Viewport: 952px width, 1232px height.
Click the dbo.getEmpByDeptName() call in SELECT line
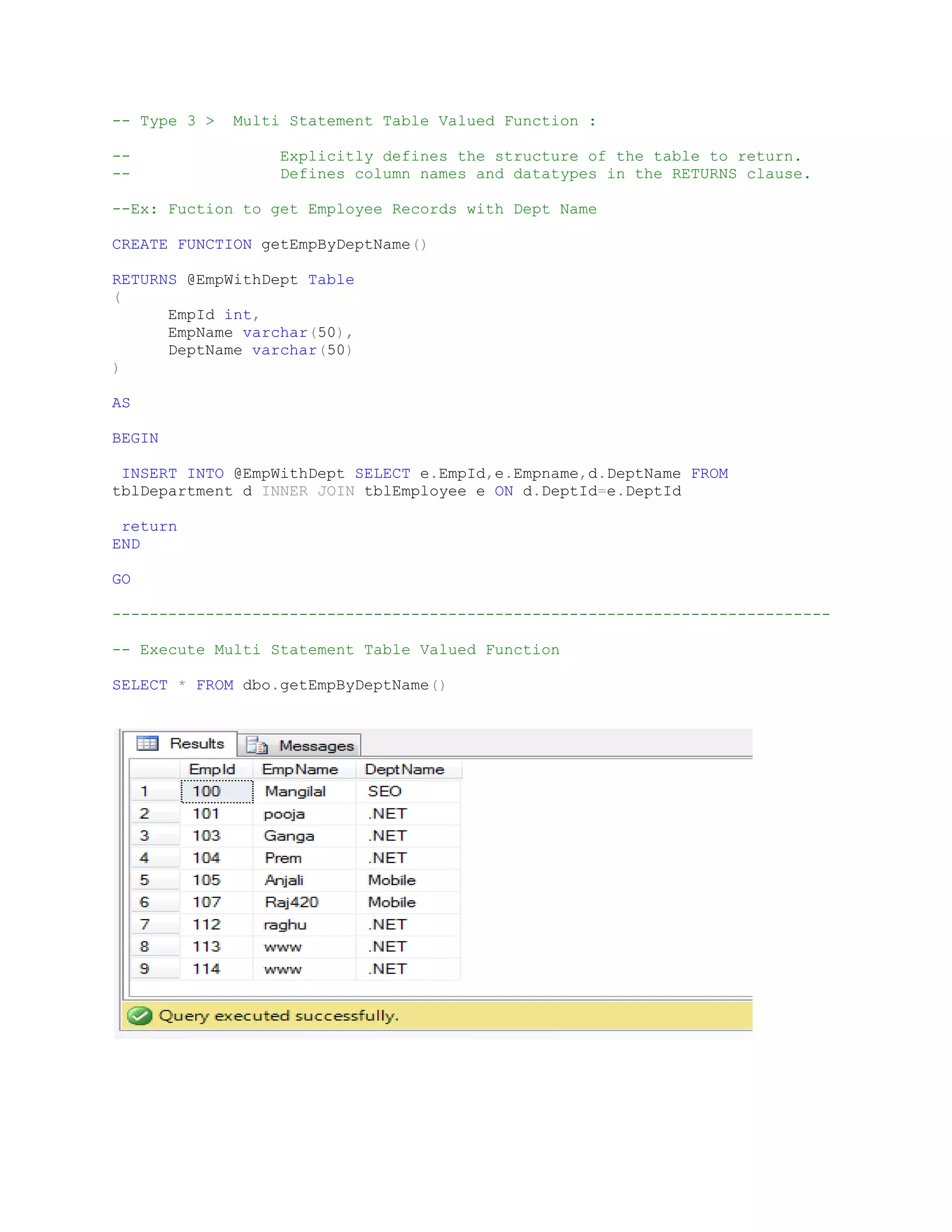[x=344, y=685]
